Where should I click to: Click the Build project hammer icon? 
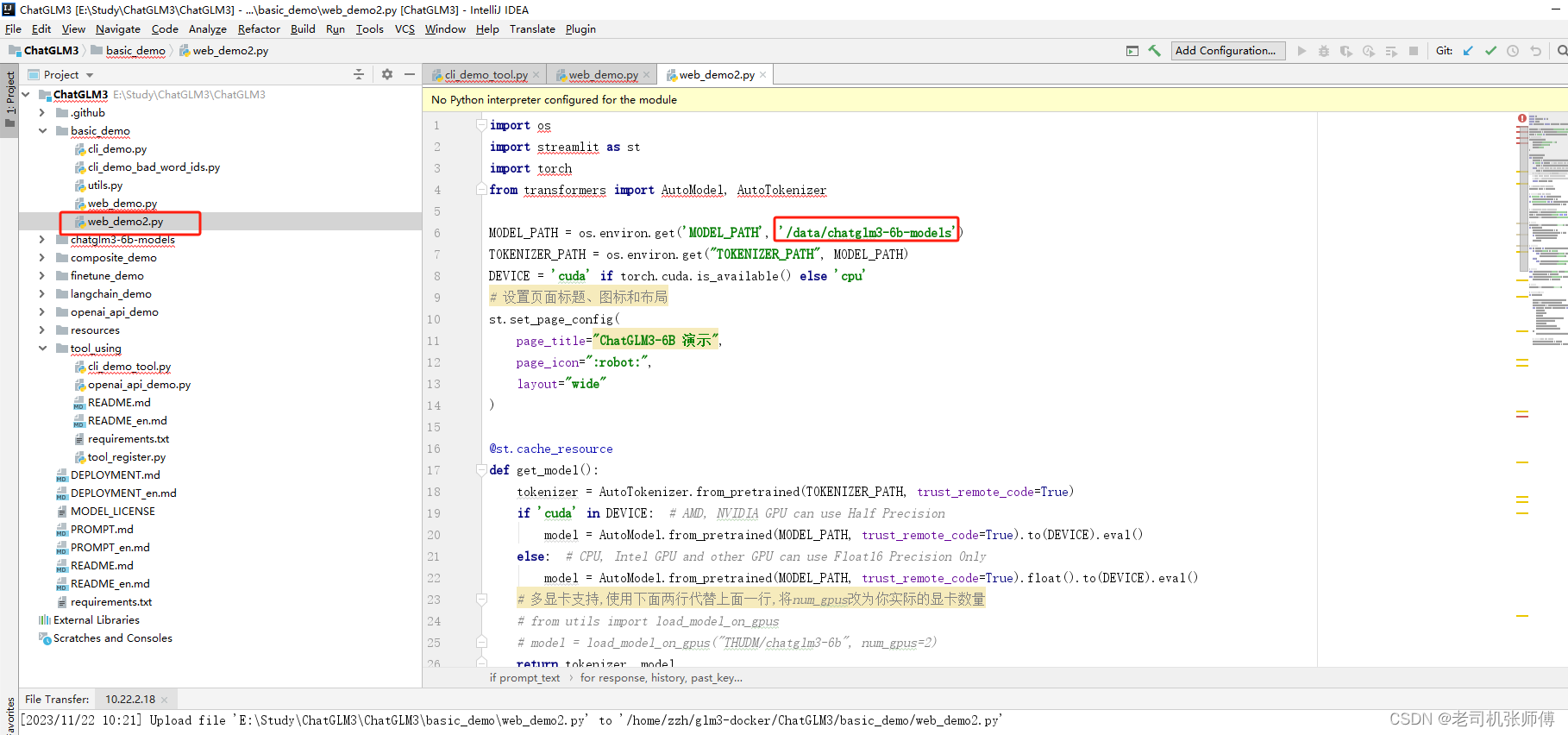pyautogui.click(x=1154, y=51)
